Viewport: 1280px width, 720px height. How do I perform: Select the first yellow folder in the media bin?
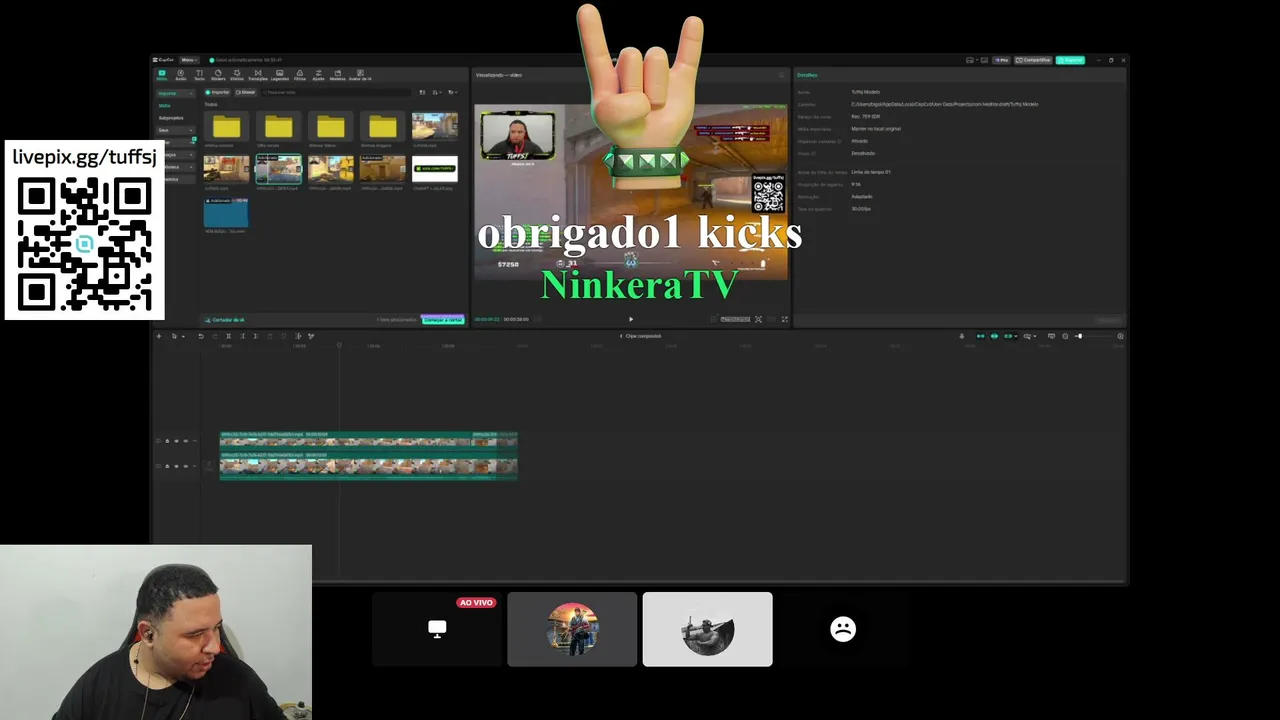(x=227, y=127)
